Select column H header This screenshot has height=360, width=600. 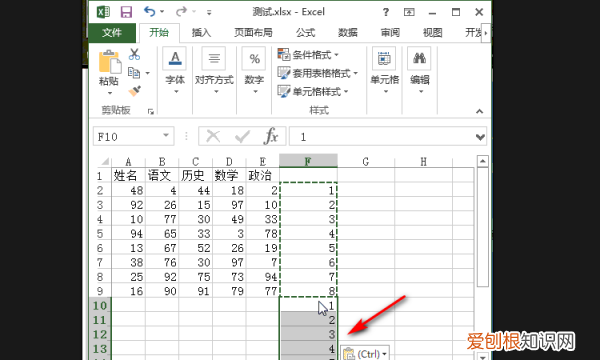pos(424,161)
